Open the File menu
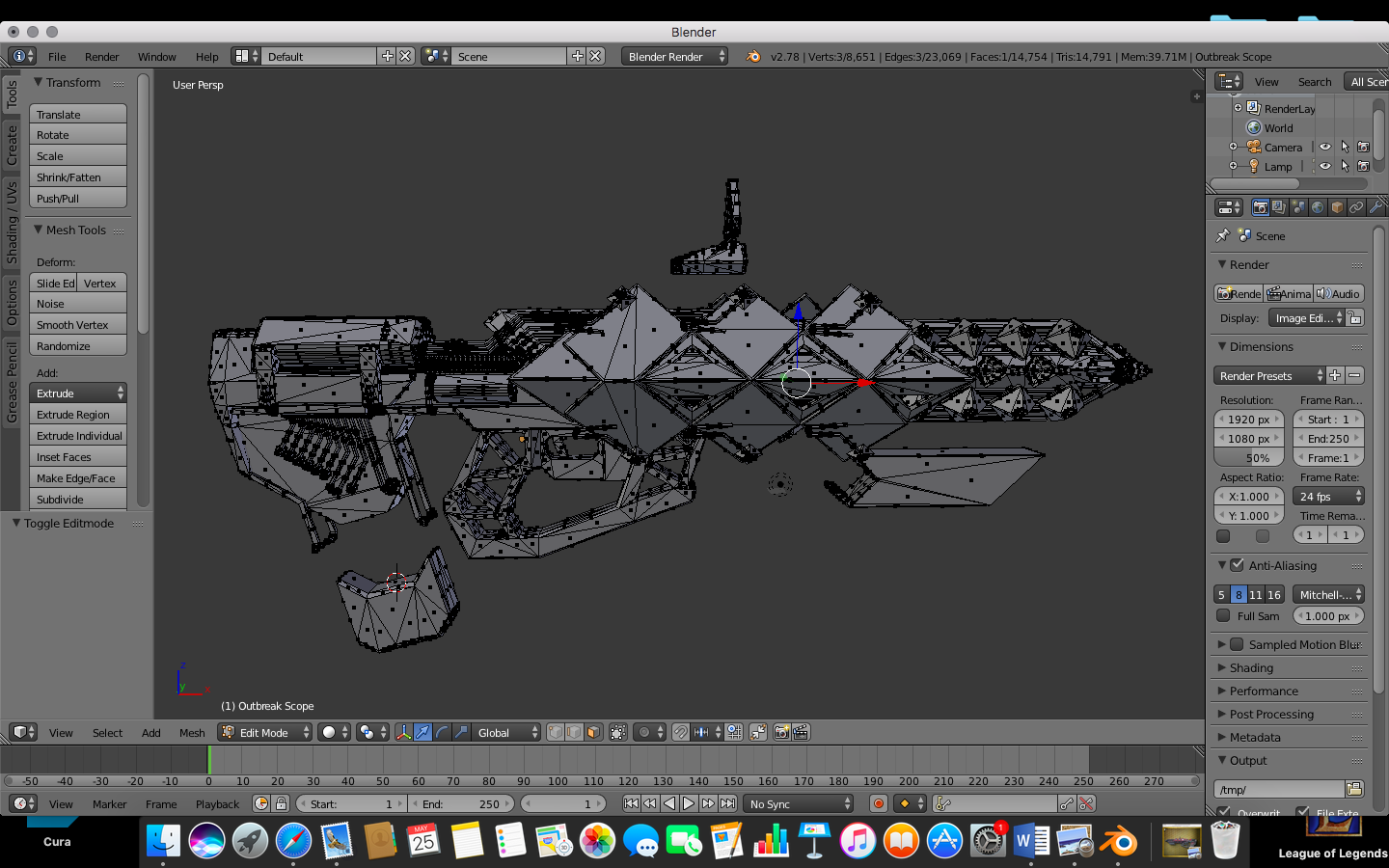1389x868 pixels. coord(57,56)
